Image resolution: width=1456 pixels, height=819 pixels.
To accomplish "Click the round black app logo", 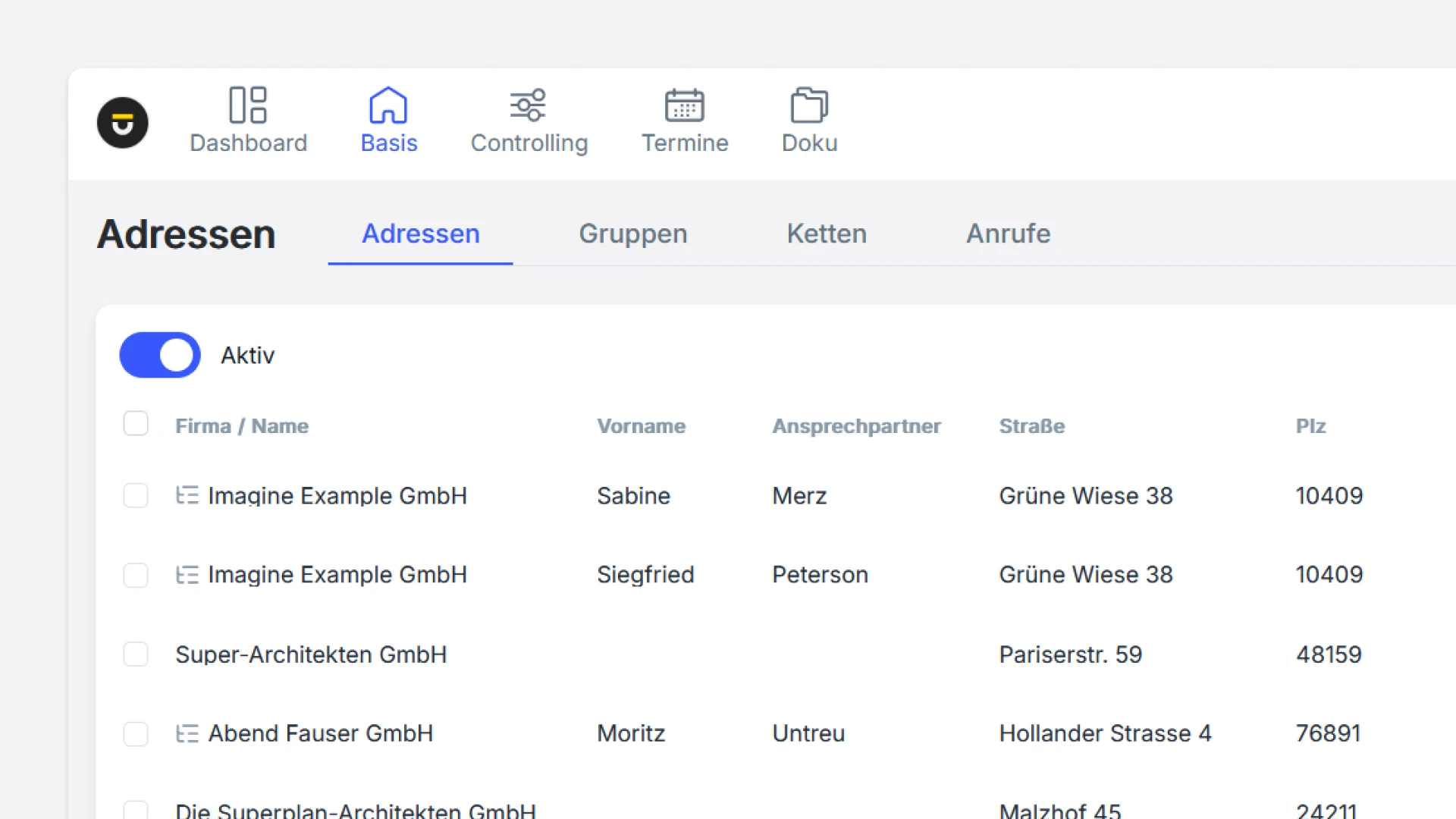I will click(122, 123).
